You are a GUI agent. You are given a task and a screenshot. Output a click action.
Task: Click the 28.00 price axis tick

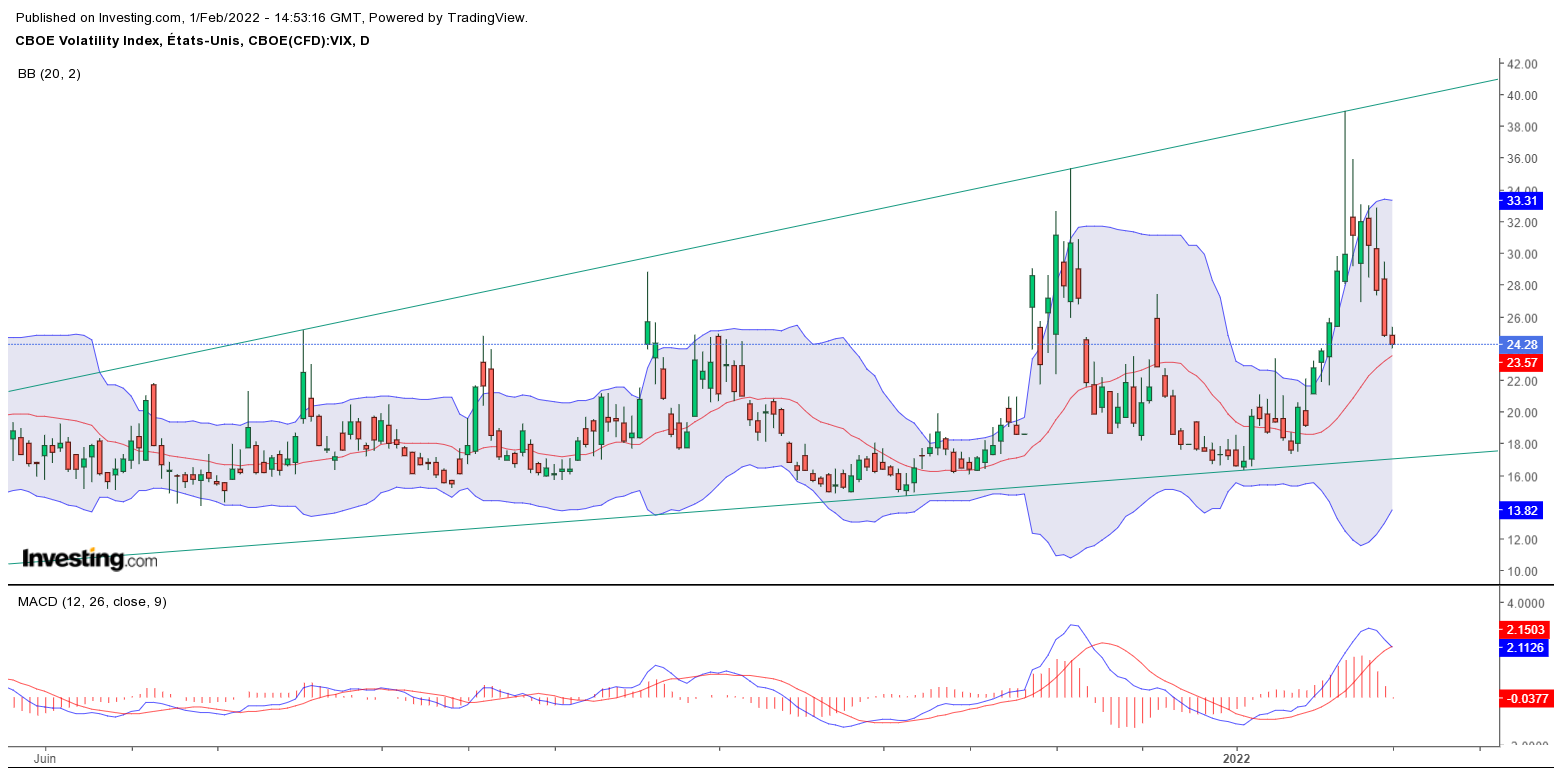pos(1521,286)
